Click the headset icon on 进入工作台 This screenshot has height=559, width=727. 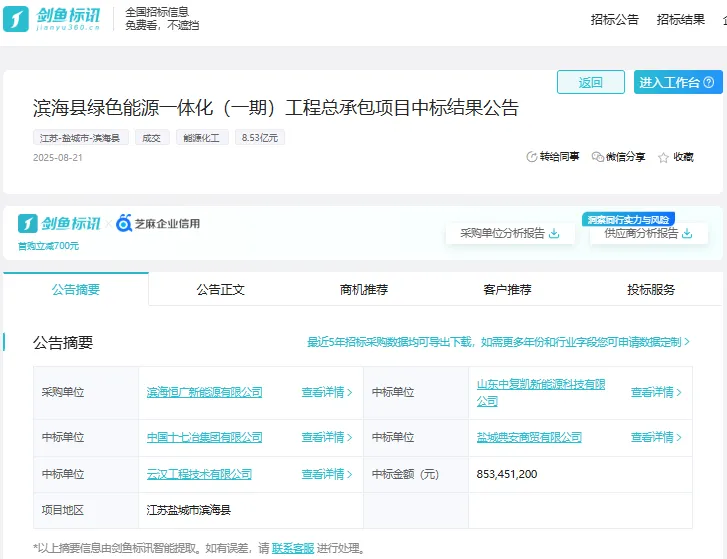click(x=709, y=83)
